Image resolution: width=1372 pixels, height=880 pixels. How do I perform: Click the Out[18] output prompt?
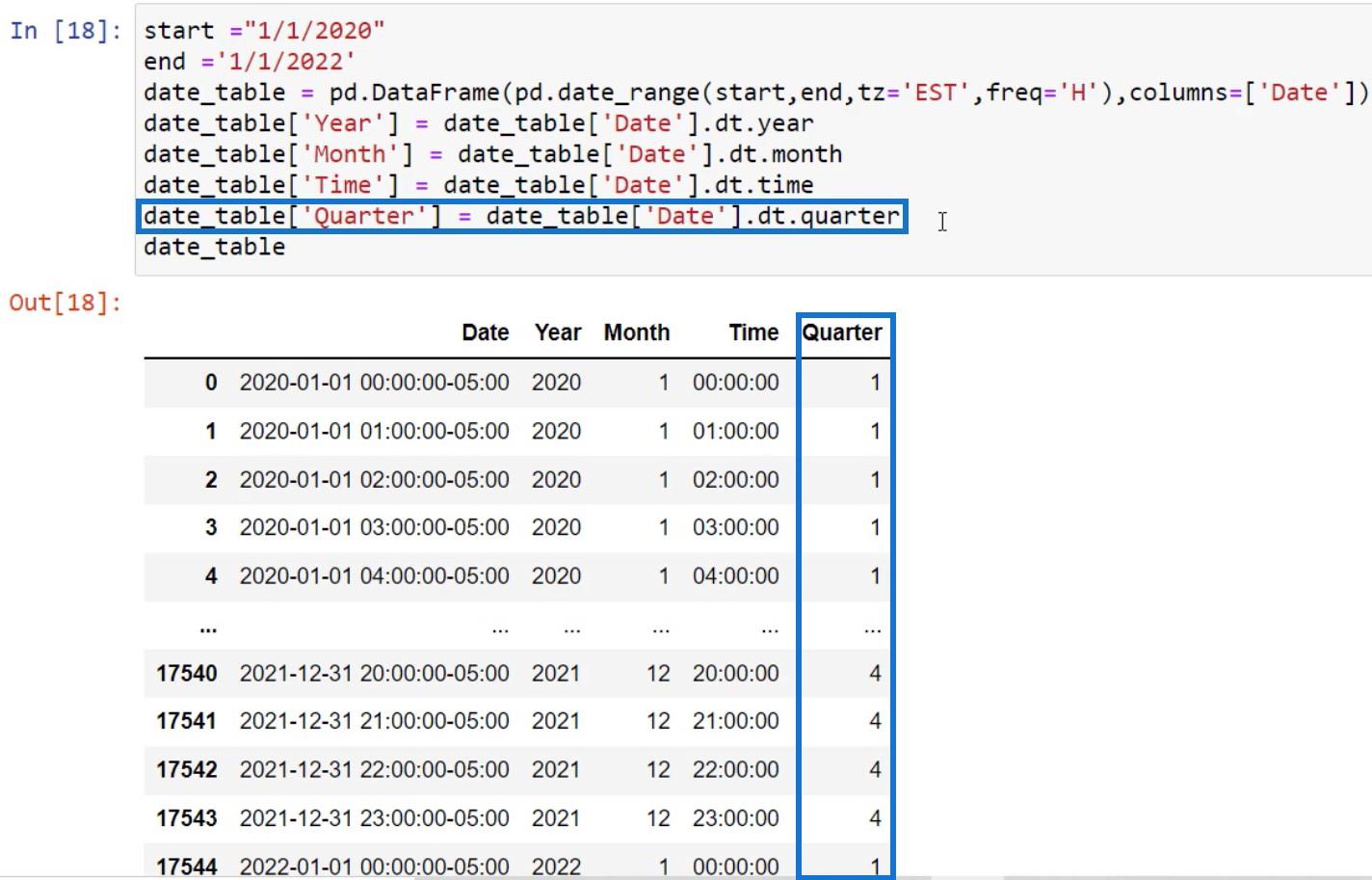click(66, 303)
